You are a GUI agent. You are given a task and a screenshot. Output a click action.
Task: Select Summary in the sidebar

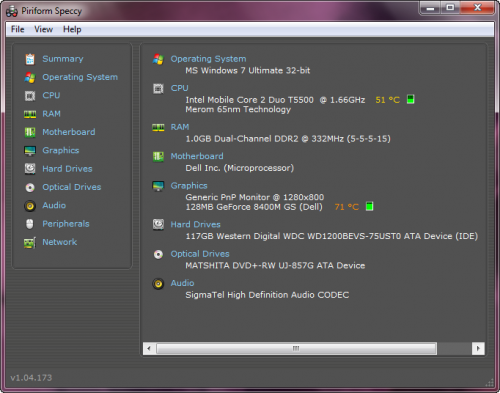point(63,59)
